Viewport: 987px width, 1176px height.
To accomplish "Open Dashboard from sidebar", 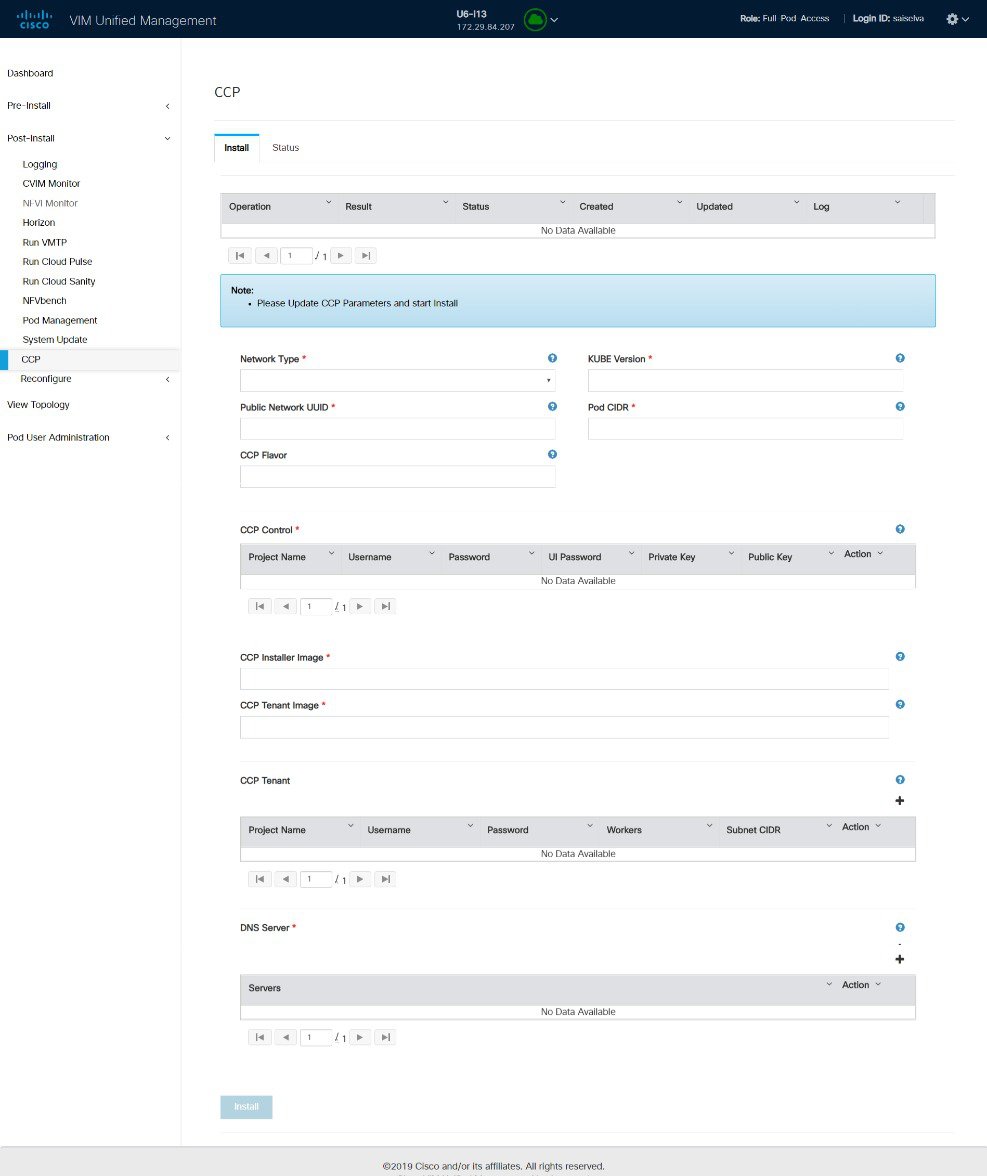I will pyautogui.click(x=30, y=74).
